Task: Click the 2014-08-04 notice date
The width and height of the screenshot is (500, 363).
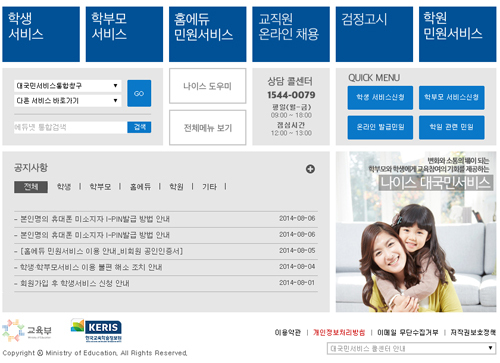Action: [x=297, y=267]
